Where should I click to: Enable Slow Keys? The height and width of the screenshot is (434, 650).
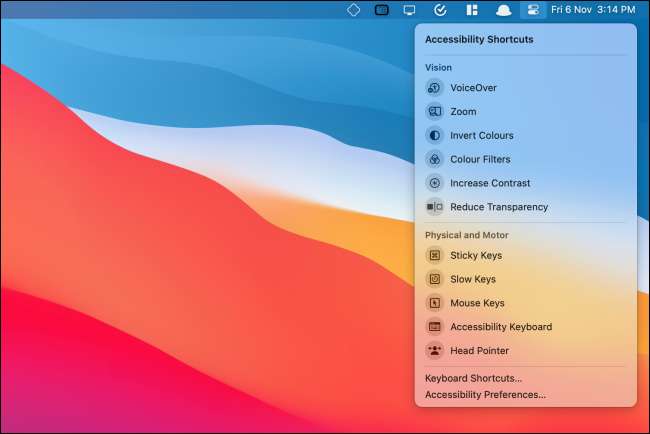tap(472, 279)
